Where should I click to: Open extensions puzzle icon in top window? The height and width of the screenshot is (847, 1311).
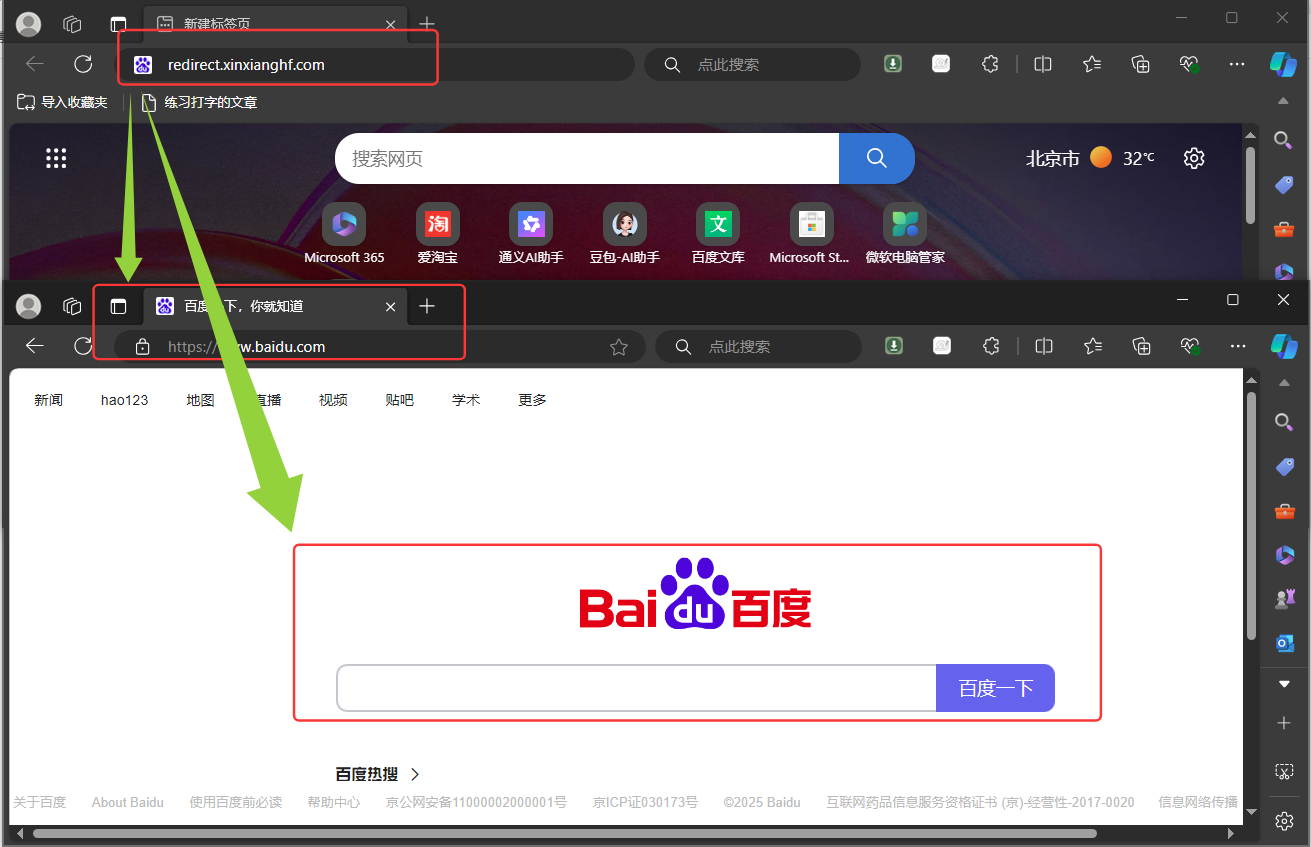tap(990, 64)
